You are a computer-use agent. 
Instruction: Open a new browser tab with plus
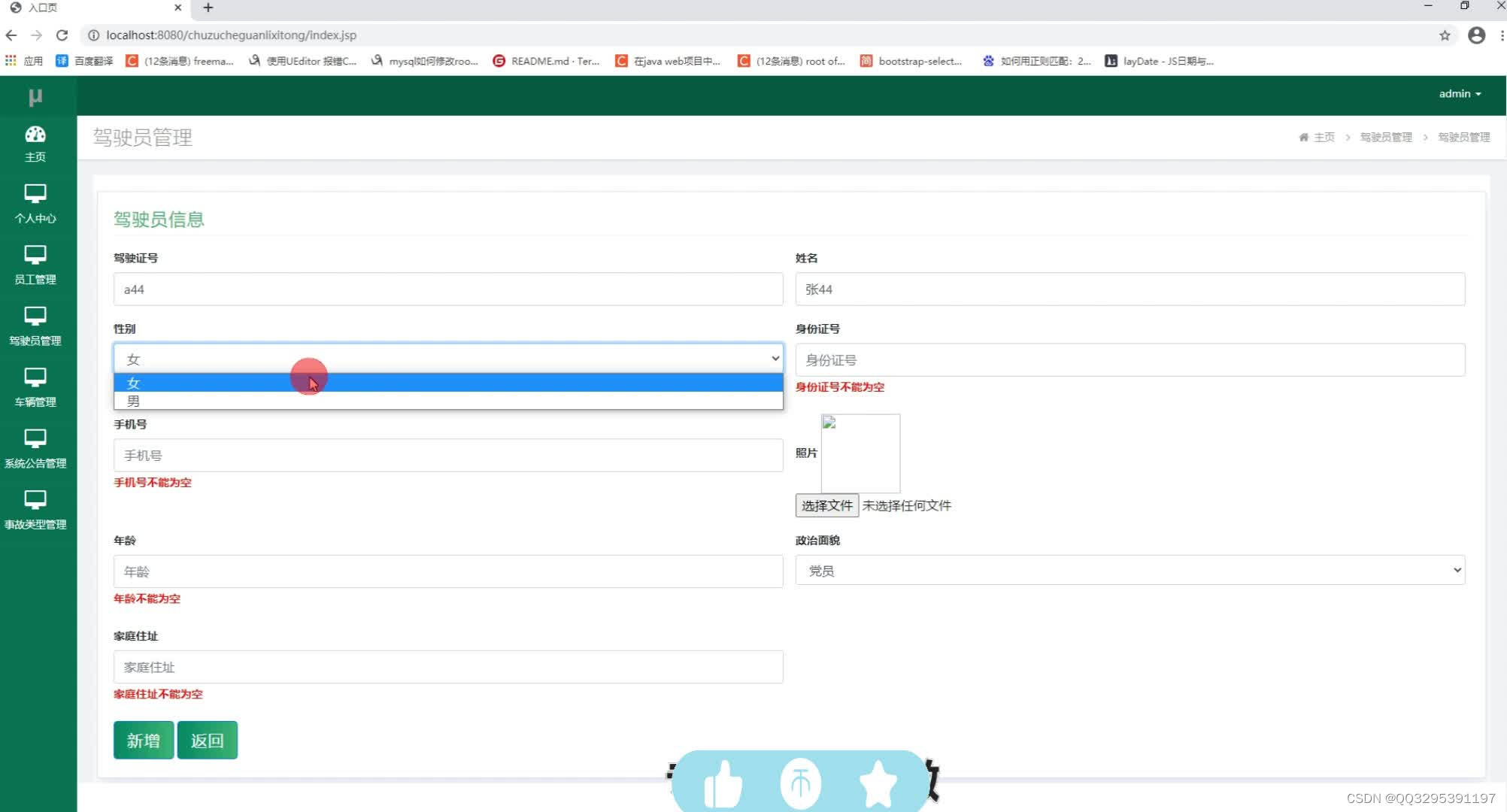pos(208,8)
